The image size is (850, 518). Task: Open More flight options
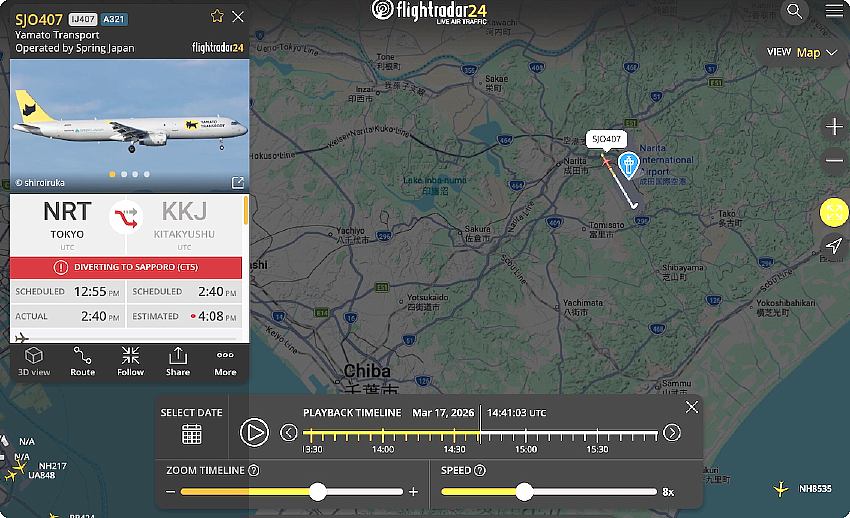coord(225,362)
